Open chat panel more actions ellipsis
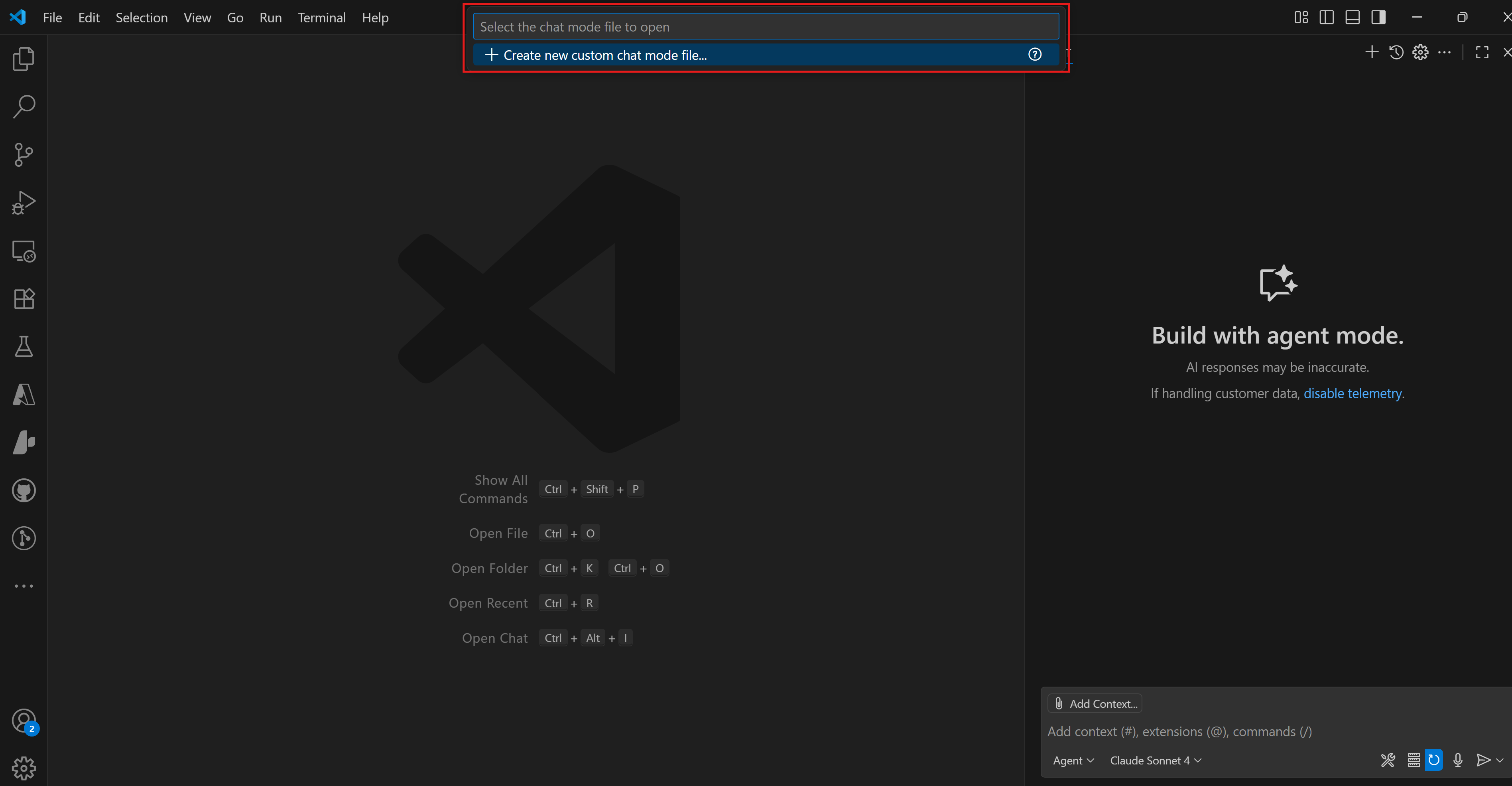This screenshot has height=786, width=1512. click(1445, 52)
